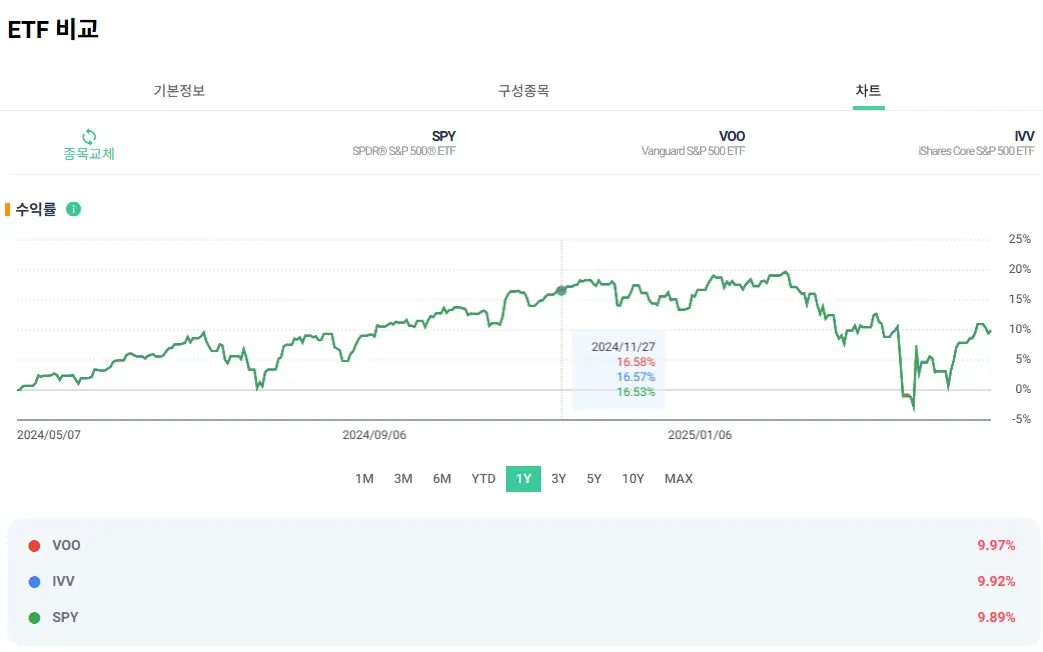The width and height of the screenshot is (1043, 652).
Task: Click Vanguard S&P 500 ETF name
Action: tap(693, 151)
